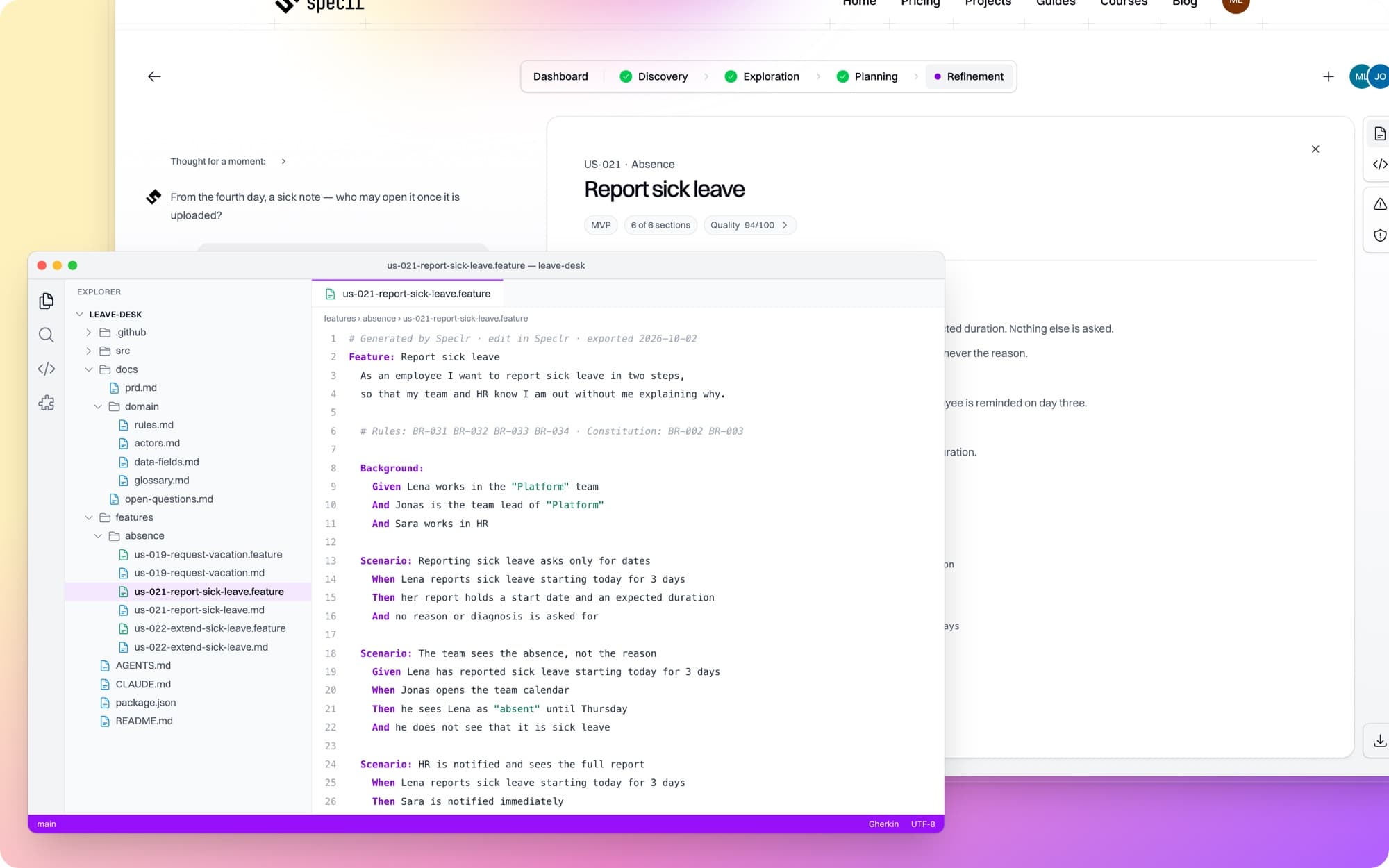Open us-022-extend-sick-leave.feature file
Viewport: 1389px width, 868px height.
tap(210, 628)
